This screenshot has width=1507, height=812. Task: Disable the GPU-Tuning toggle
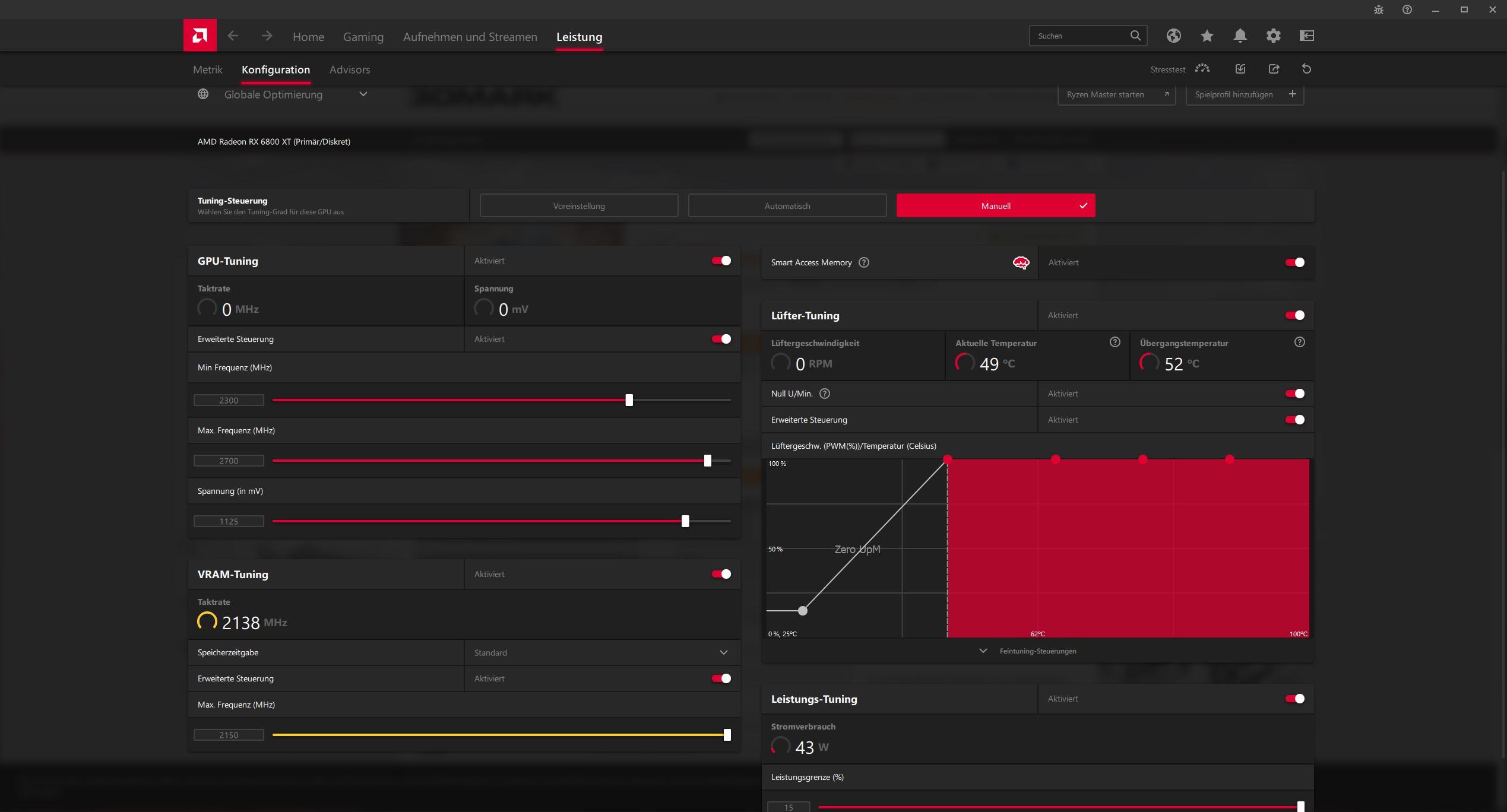[721, 261]
